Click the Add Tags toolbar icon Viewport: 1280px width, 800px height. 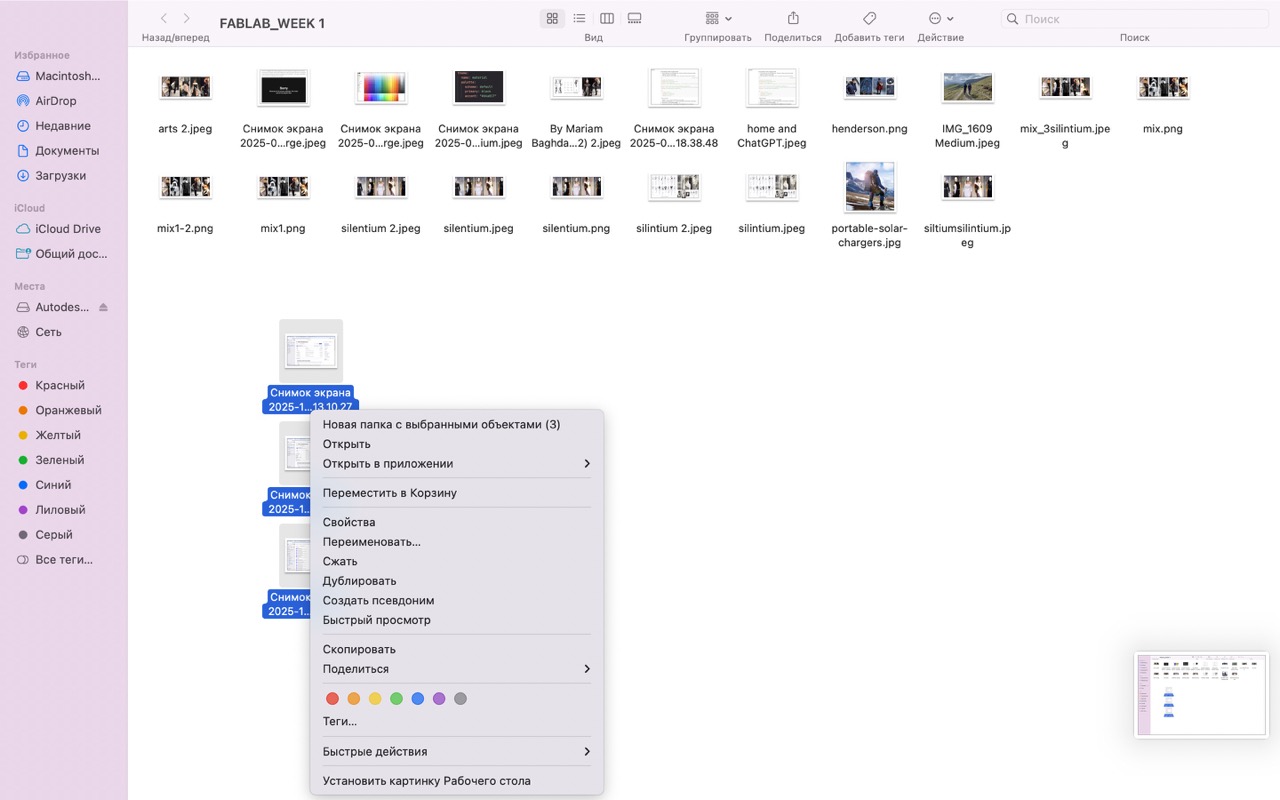(869, 19)
